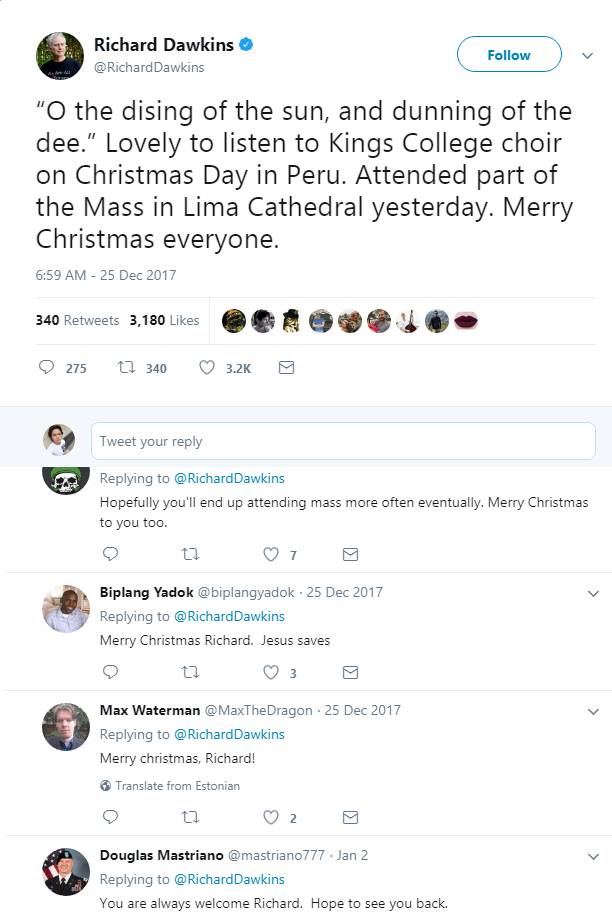Reply to Max Waterman's tweet
612x918 pixels.
[x=110, y=817]
